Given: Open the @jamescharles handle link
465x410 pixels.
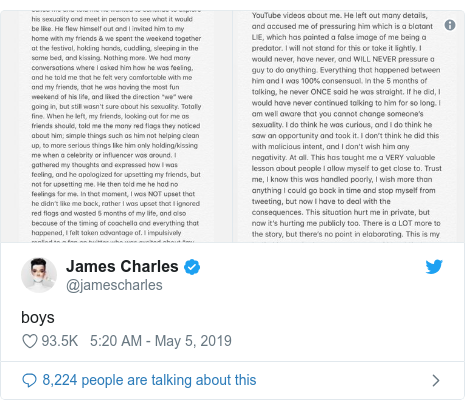Looking at the screenshot, I should click(x=114, y=285).
